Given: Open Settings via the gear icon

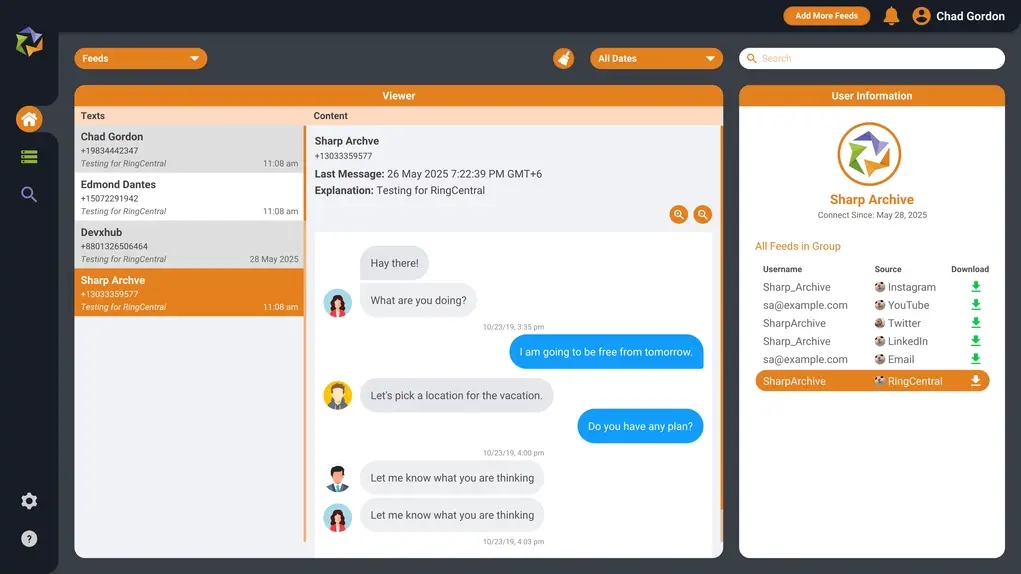Looking at the screenshot, I should pos(29,501).
